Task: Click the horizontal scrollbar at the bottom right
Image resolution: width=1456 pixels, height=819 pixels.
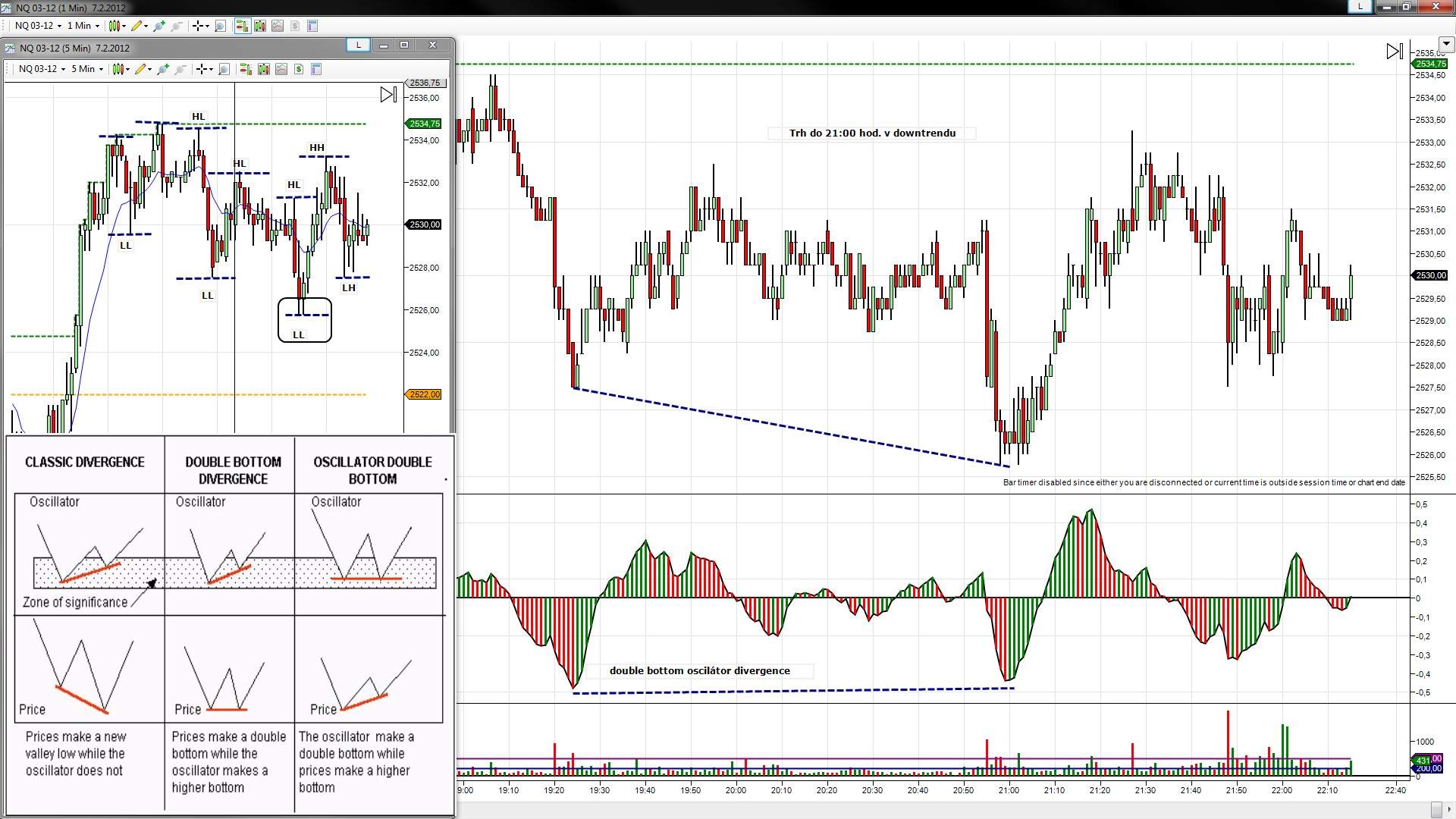Action: pyautogui.click(x=1436, y=808)
